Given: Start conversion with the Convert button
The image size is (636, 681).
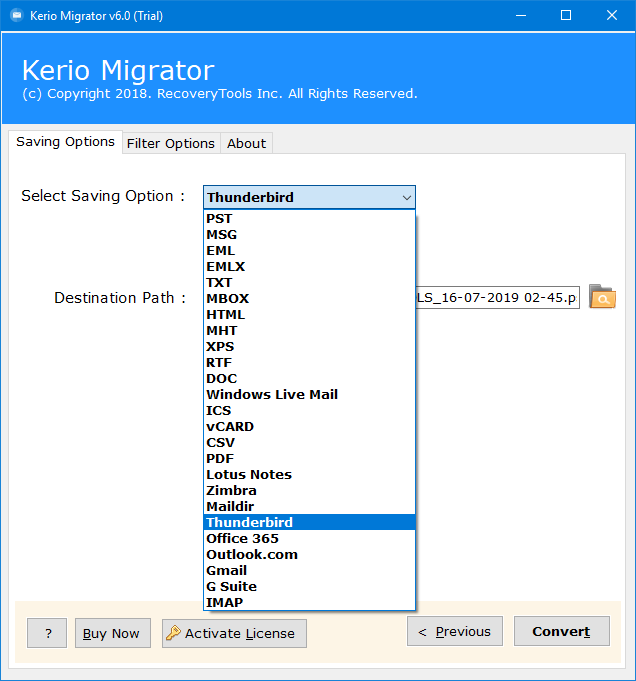Looking at the screenshot, I should coord(562,631).
